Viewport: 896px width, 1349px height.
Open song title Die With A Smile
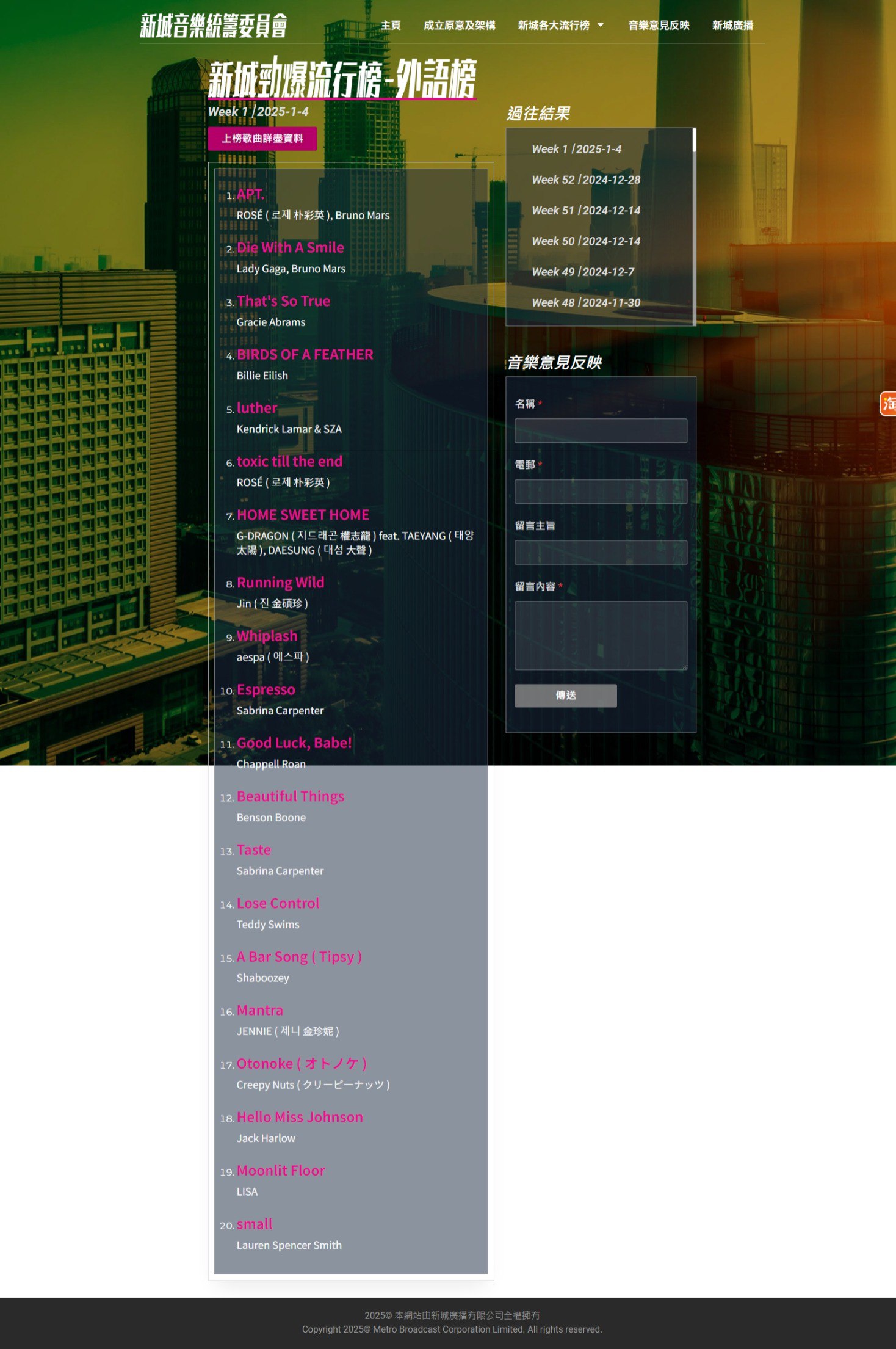point(291,247)
